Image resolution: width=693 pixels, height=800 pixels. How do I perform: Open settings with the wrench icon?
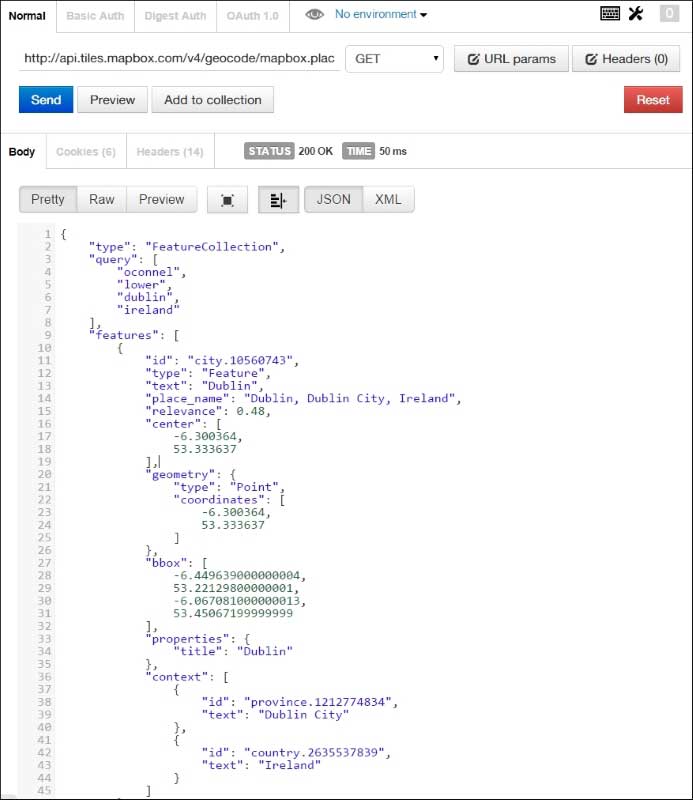637,14
